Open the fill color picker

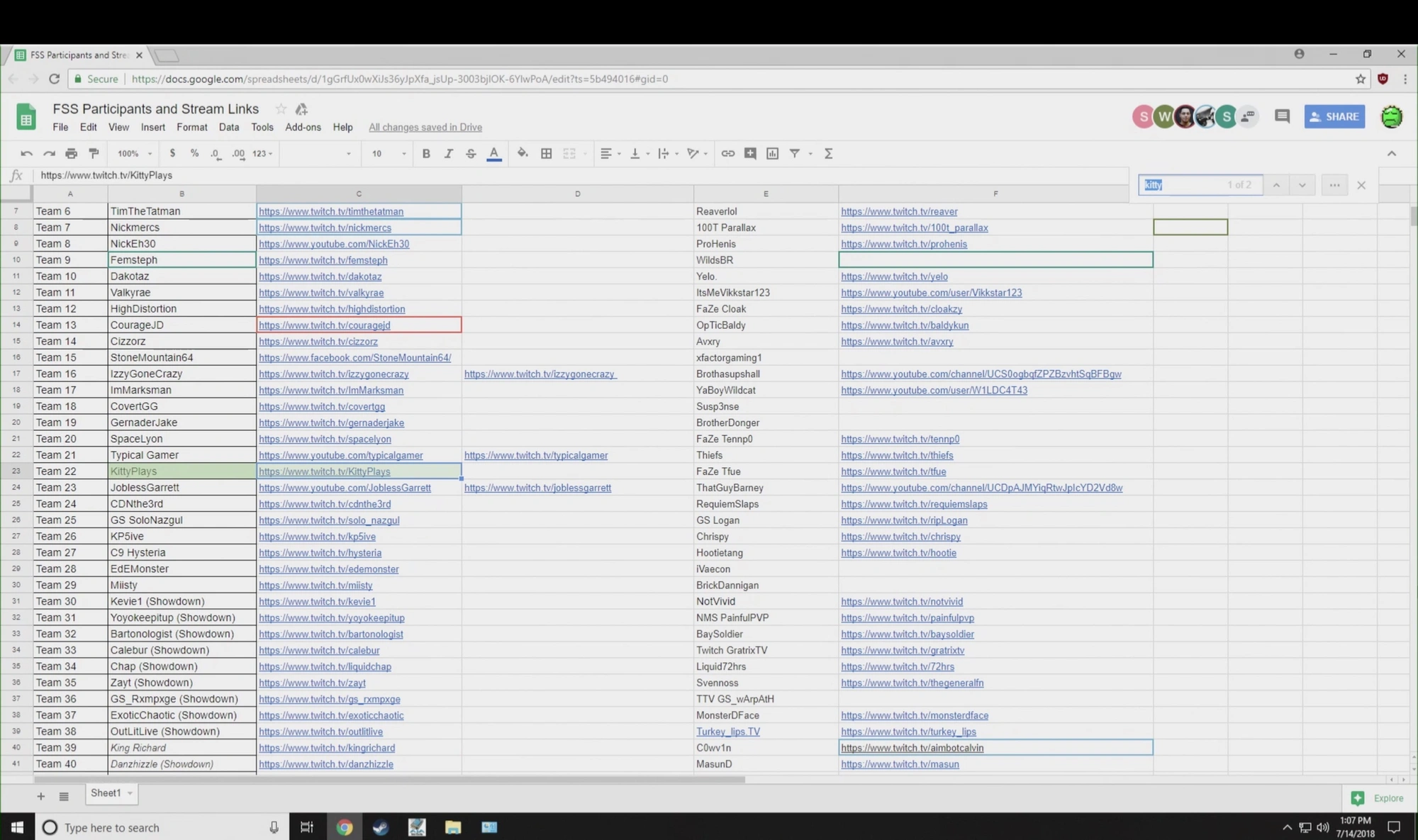point(523,153)
